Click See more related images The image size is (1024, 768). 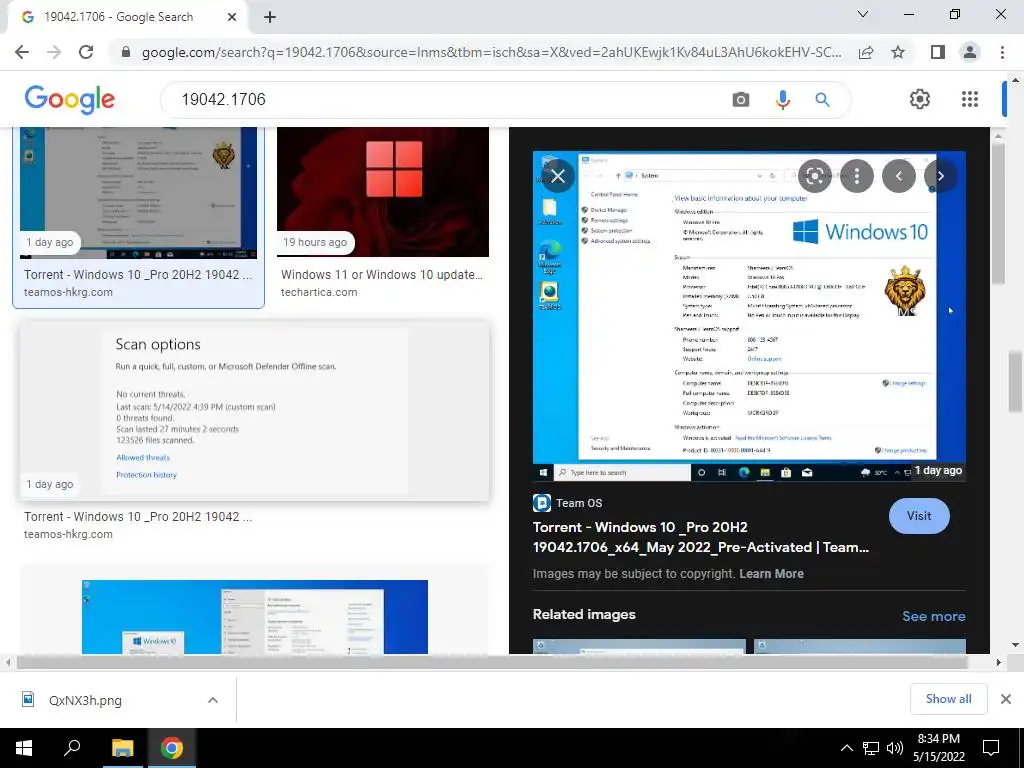[x=933, y=616]
